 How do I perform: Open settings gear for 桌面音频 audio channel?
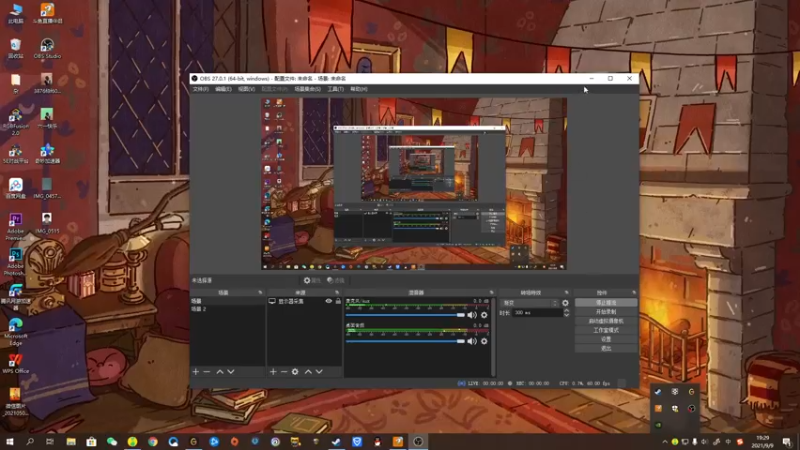point(484,341)
